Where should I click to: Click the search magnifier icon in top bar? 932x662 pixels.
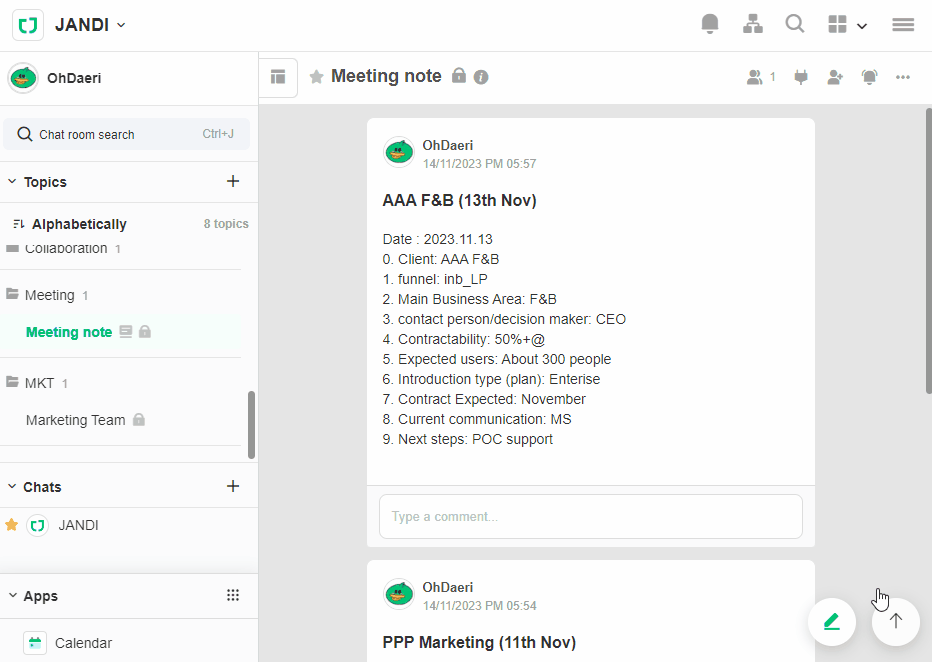click(795, 25)
